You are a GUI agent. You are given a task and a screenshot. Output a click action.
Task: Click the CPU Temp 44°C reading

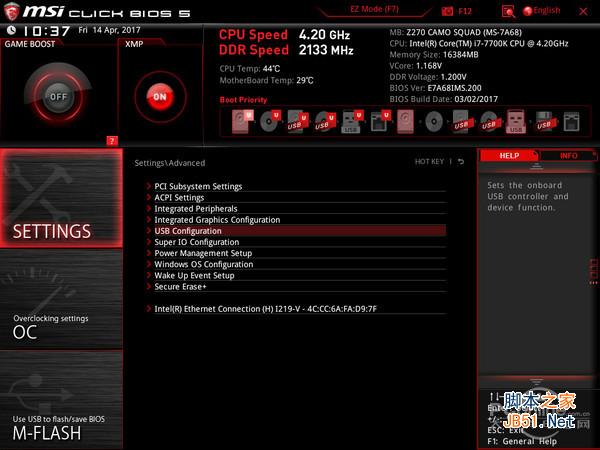(250, 68)
